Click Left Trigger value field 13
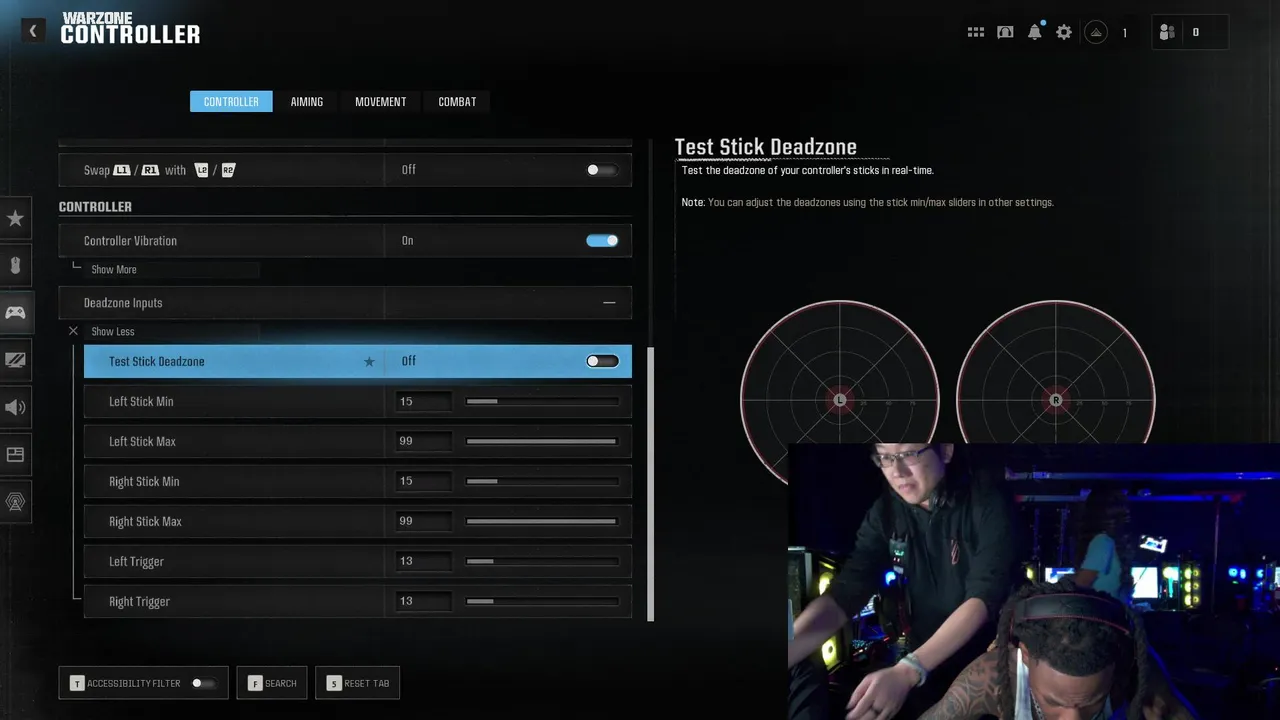The width and height of the screenshot is (1280, 720). tap(423, 561)
